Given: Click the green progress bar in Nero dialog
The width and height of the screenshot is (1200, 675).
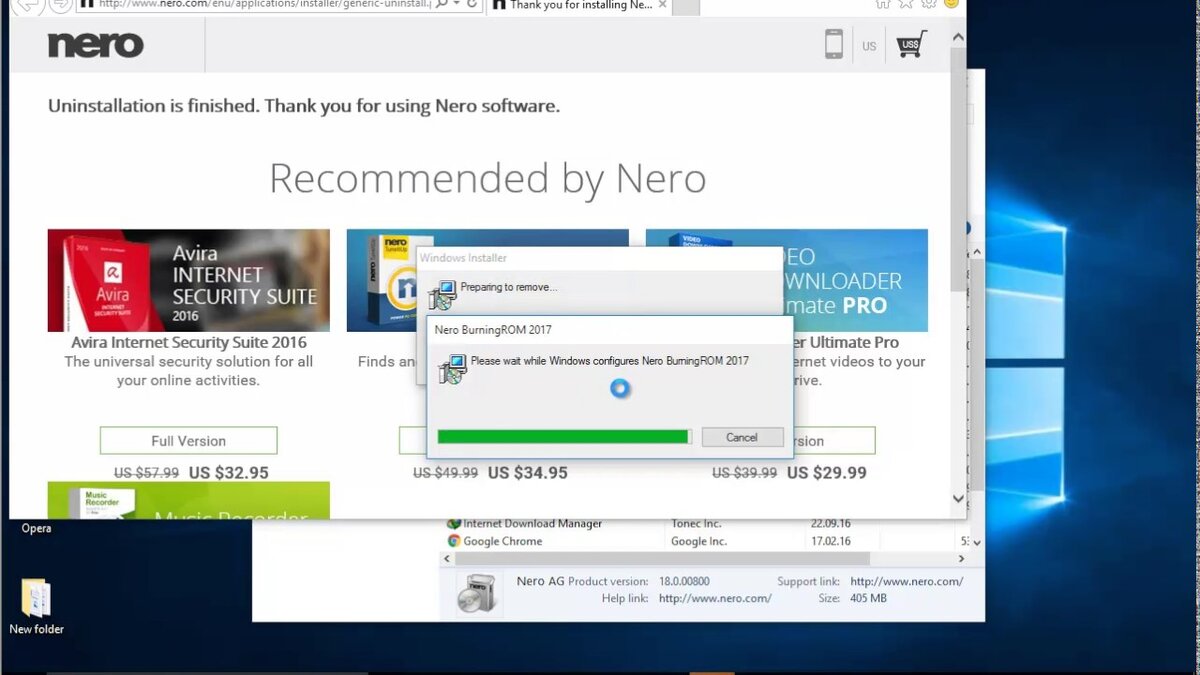Looking at the screenshot, I should (563, 437).
